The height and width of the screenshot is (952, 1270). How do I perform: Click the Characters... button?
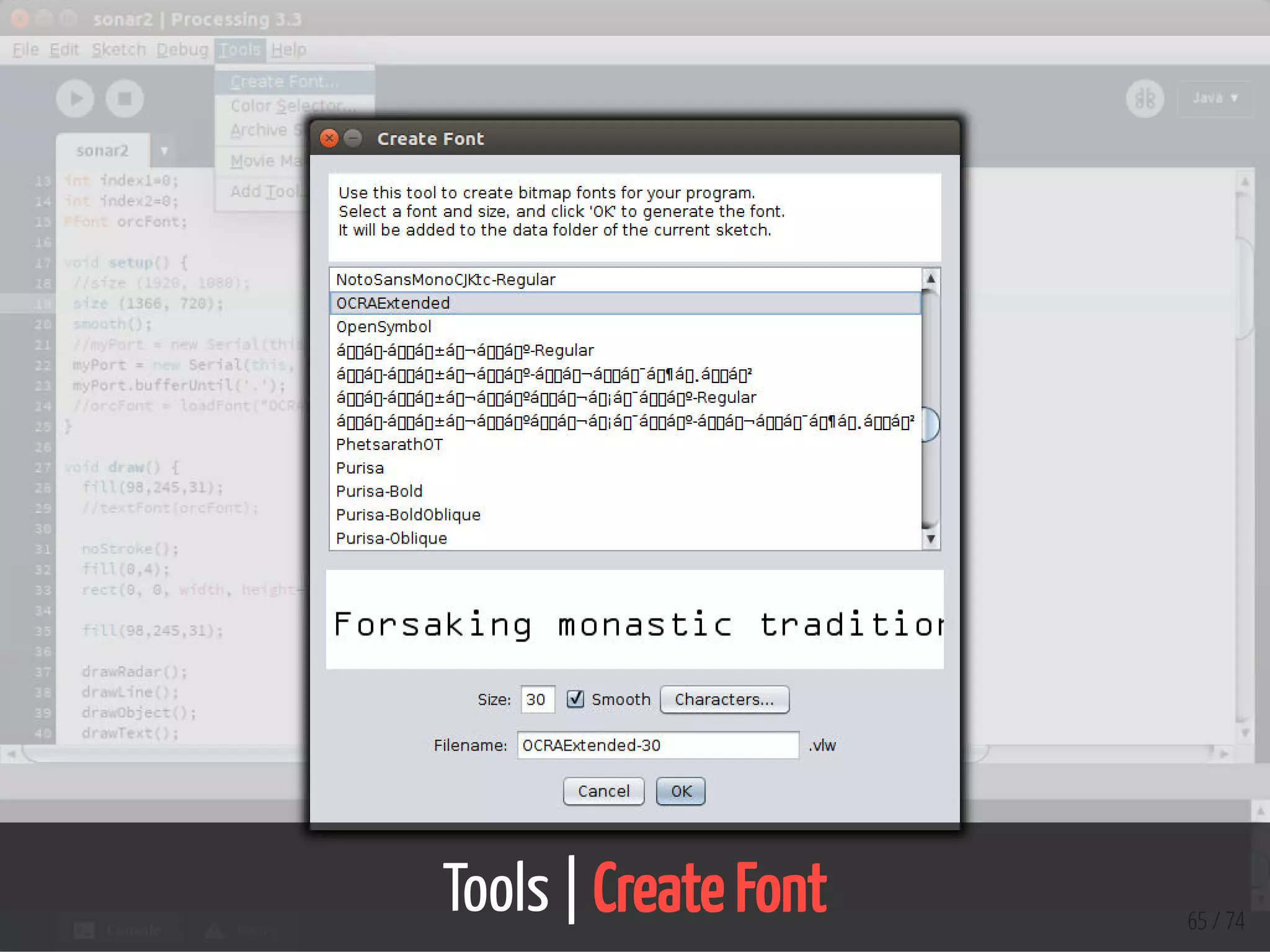point(724,699)
